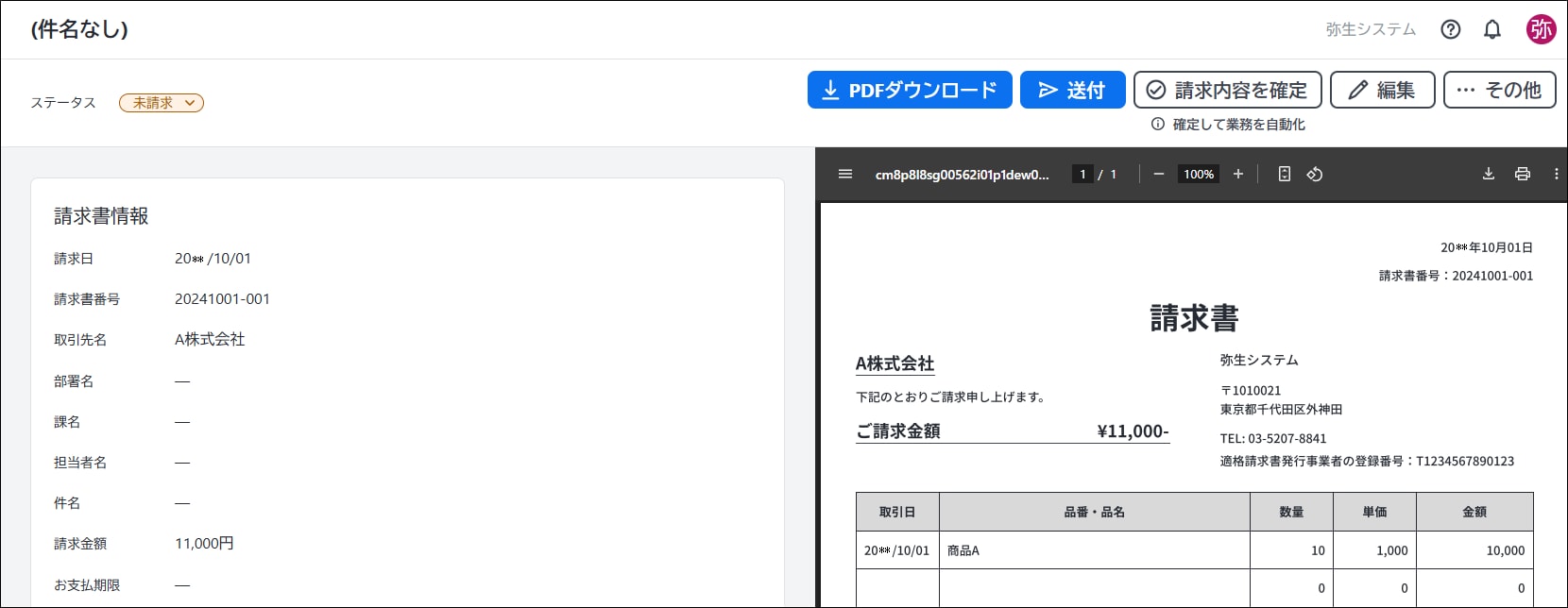Download the PDF from viewer toolbar

(x=1488, y=174)
